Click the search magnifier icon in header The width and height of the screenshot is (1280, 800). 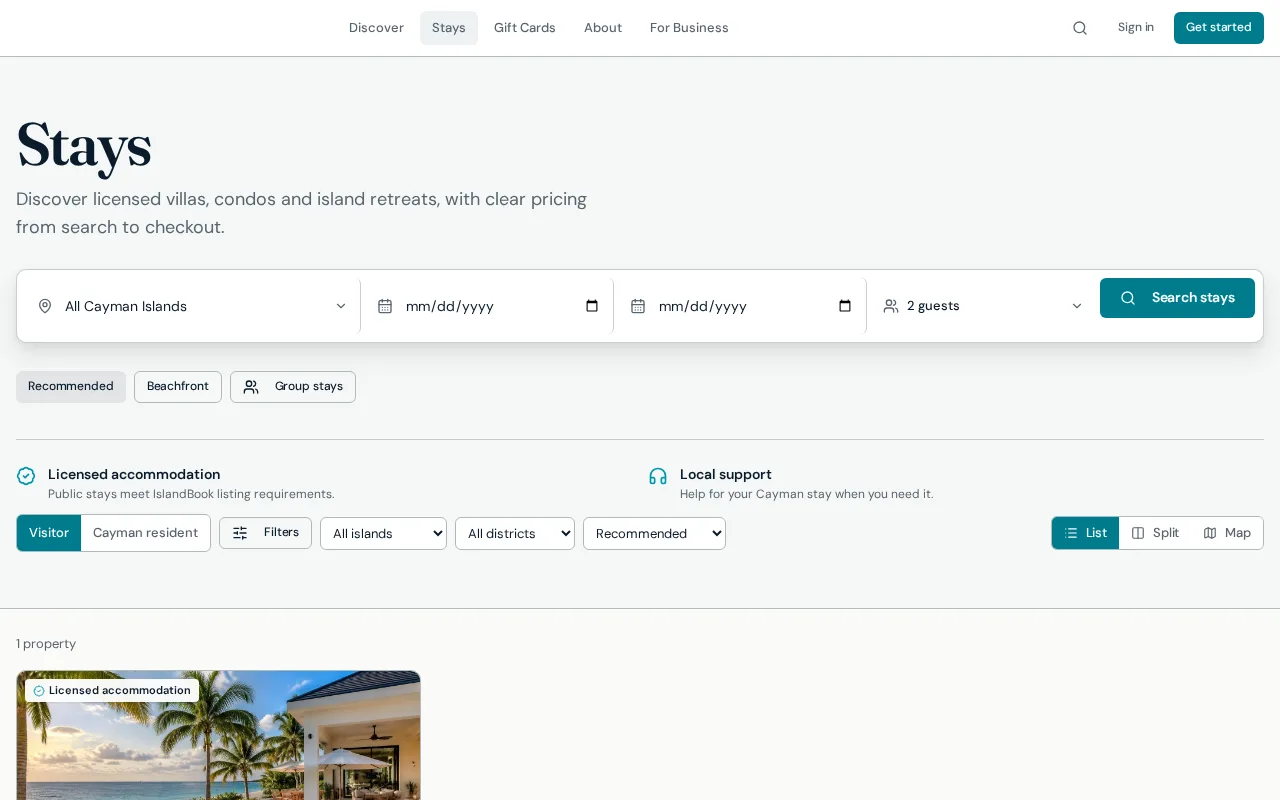[1080, 28]
